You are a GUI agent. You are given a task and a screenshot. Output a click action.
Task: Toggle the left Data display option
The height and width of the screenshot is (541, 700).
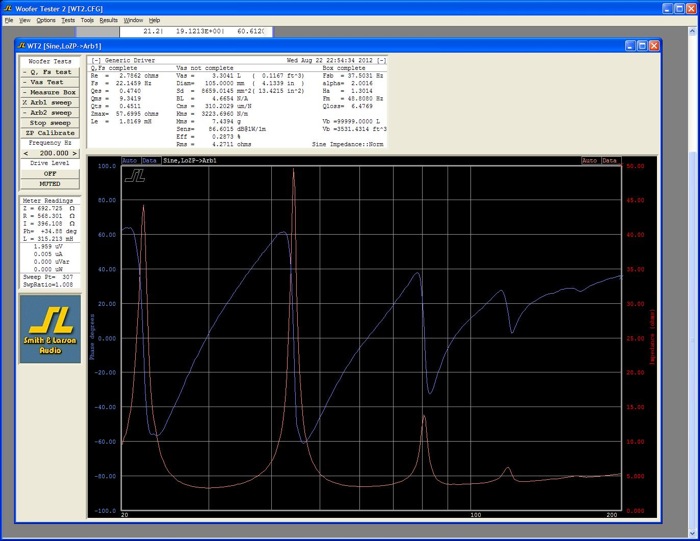pyautogui.click(x=149, y=160)
